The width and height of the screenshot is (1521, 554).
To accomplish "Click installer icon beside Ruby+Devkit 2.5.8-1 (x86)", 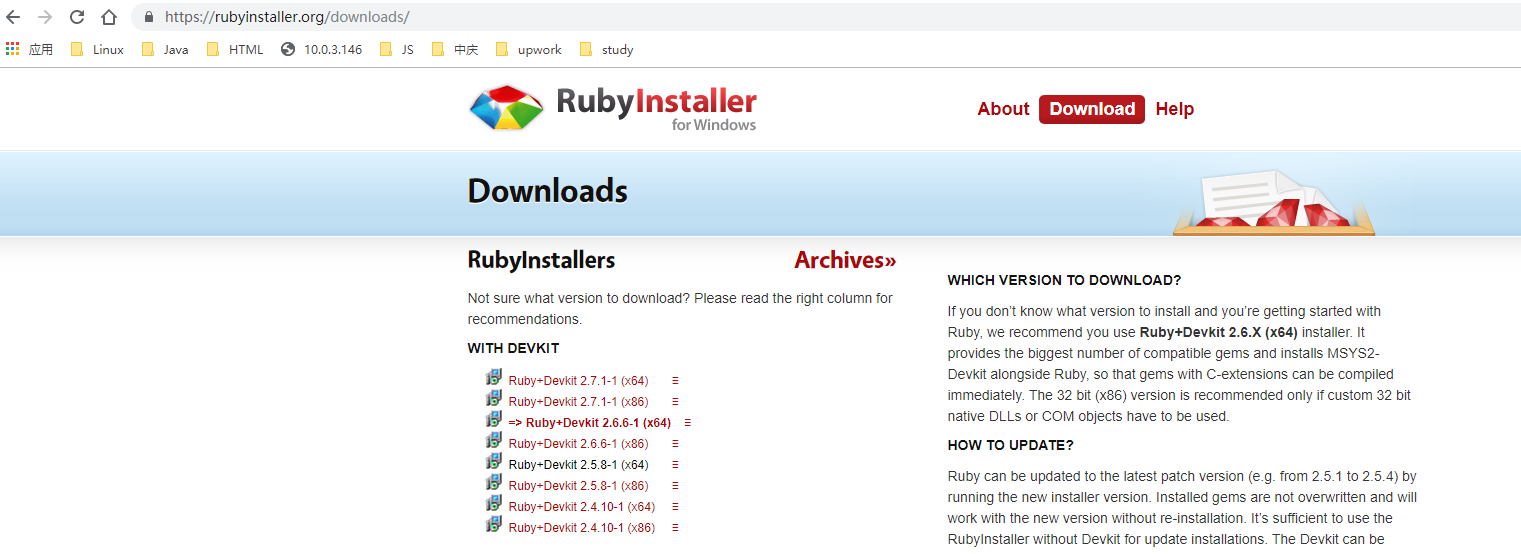I will (494, 483).
